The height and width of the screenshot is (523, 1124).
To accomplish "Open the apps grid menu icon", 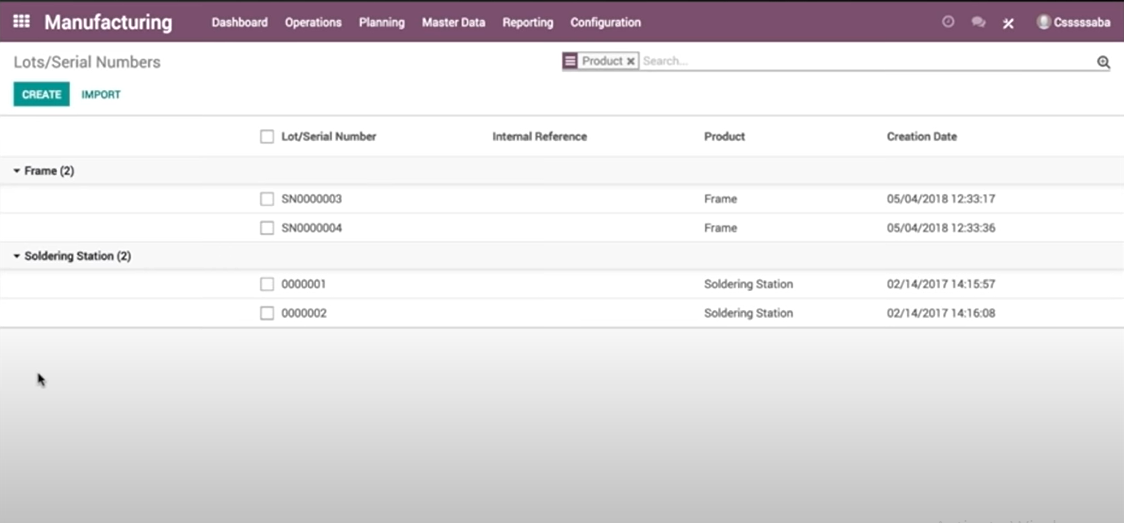I will click(21, 21).
